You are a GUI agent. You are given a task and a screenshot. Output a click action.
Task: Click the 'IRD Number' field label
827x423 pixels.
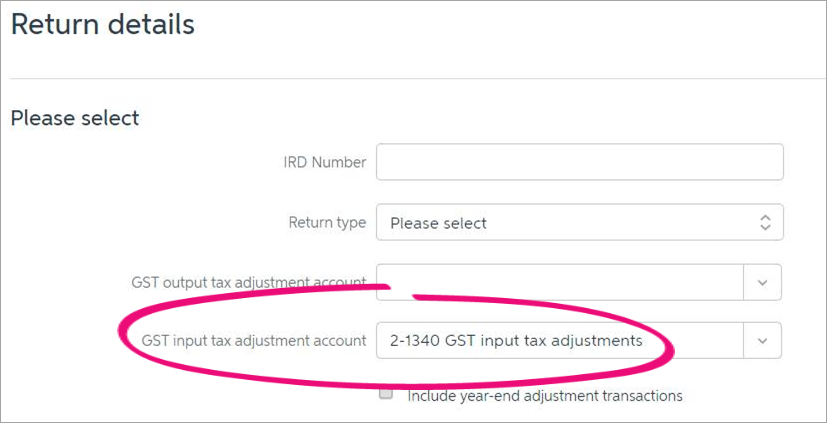click(324, 162)
